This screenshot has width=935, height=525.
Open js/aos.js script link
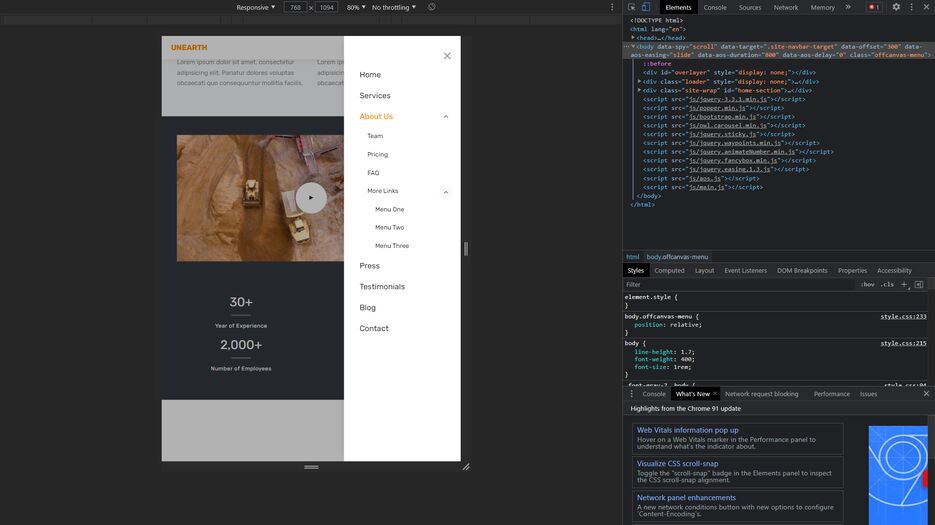pos(705,178)
